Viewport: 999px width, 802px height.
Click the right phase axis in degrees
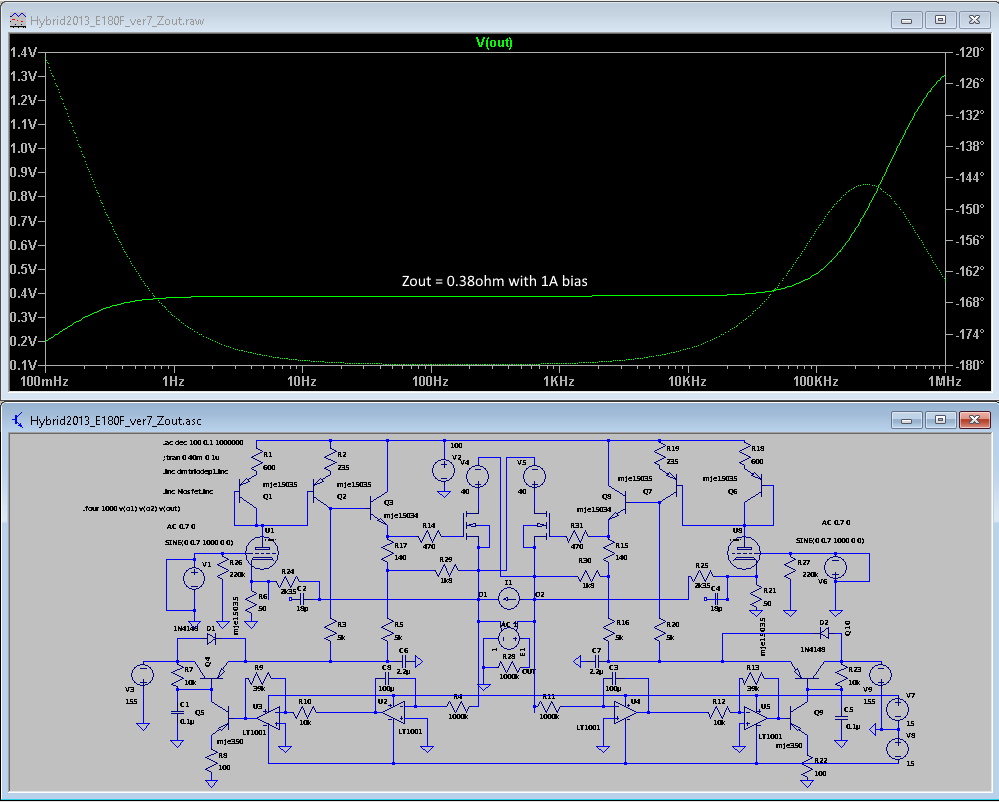point(970,208)
